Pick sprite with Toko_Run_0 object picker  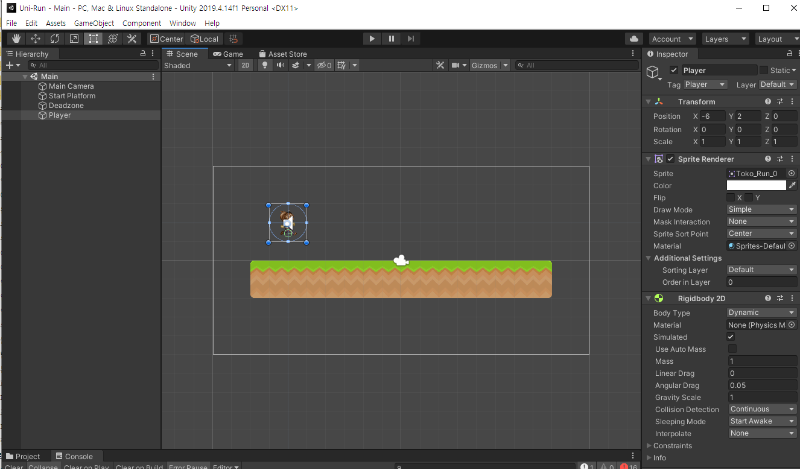click(791, 174)
